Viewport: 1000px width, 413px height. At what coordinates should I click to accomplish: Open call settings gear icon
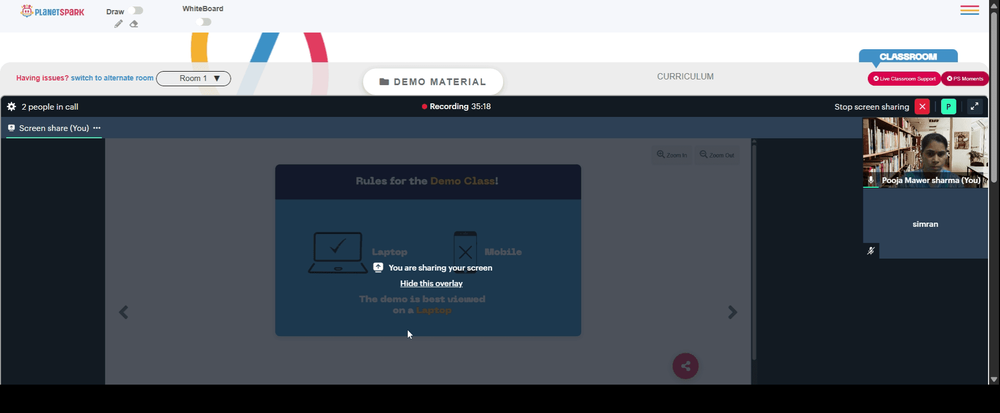(x=11, y=106)
